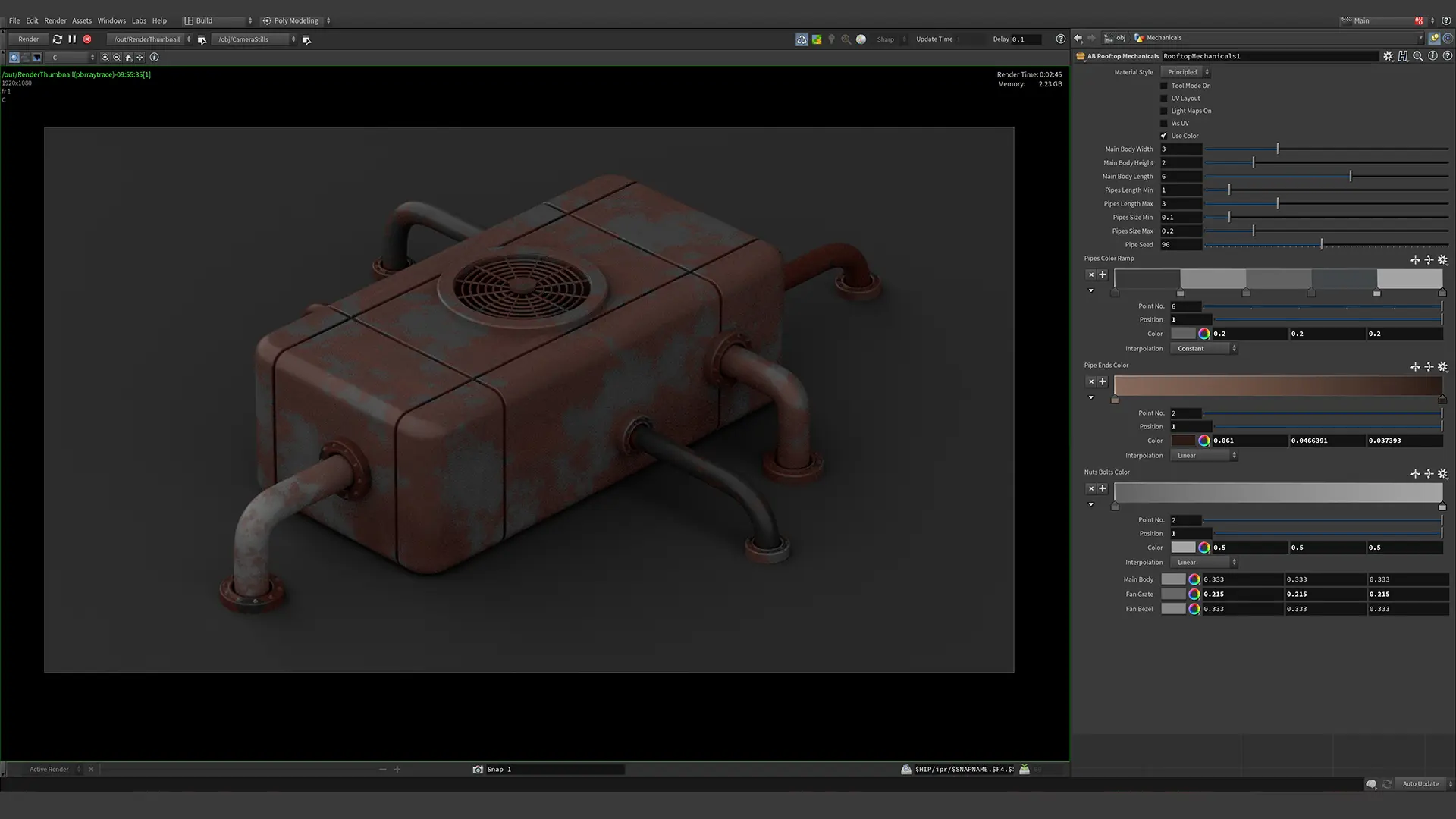Viewport: 1456px width, 819px height.
Task: Open the Render menu
Action: tap(55, 20)
